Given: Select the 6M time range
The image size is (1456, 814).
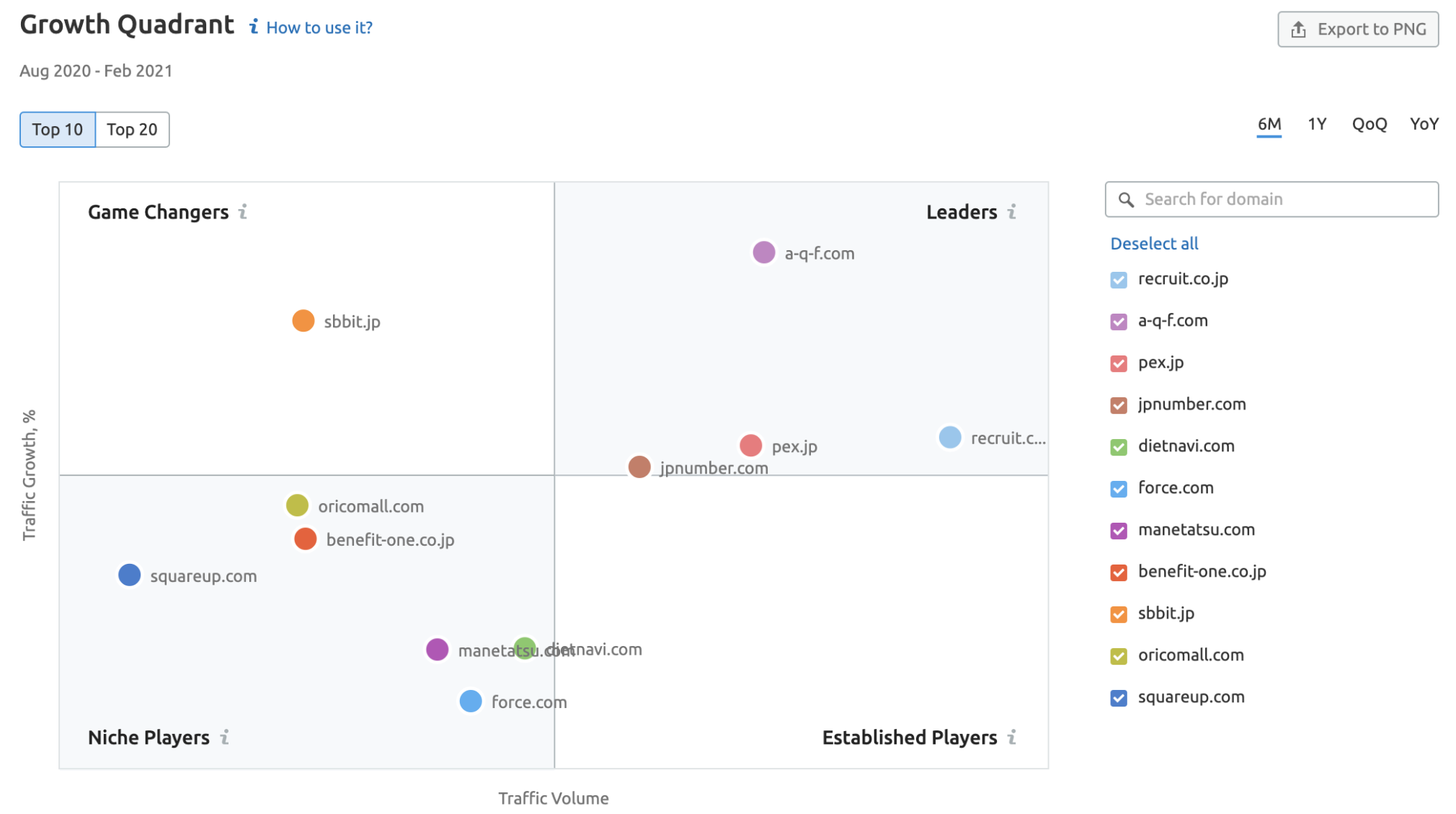Looking at the screenshot, I should pyautogui.click(x=1269, y=124).
